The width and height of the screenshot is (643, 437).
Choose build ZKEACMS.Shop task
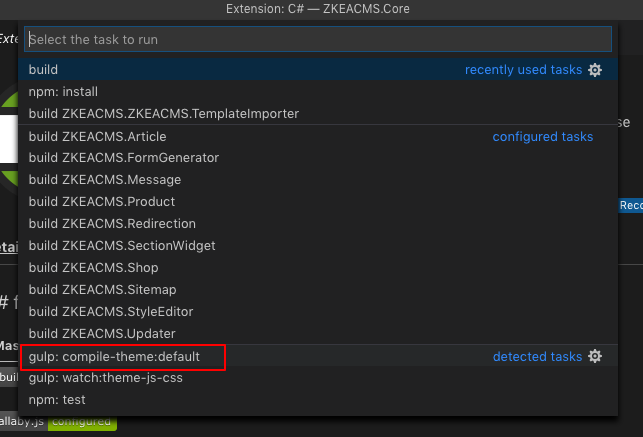pyautogui.click(x=318, y=268)
